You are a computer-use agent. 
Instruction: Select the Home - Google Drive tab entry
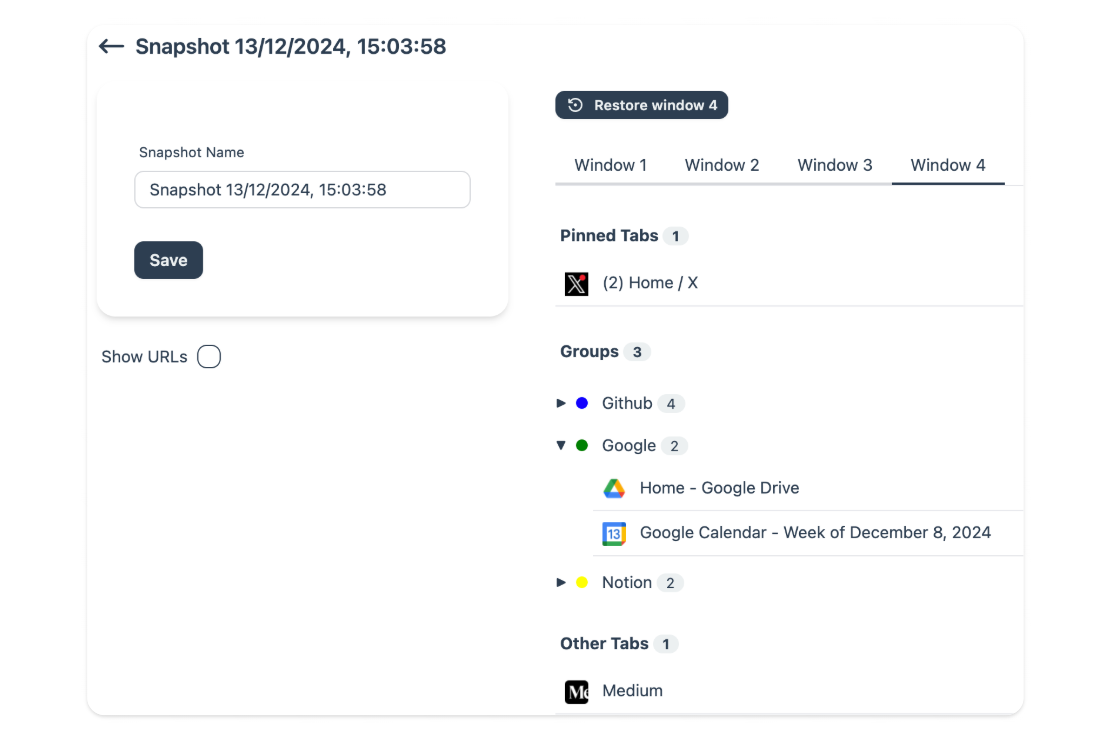click(x=719, y=488)
